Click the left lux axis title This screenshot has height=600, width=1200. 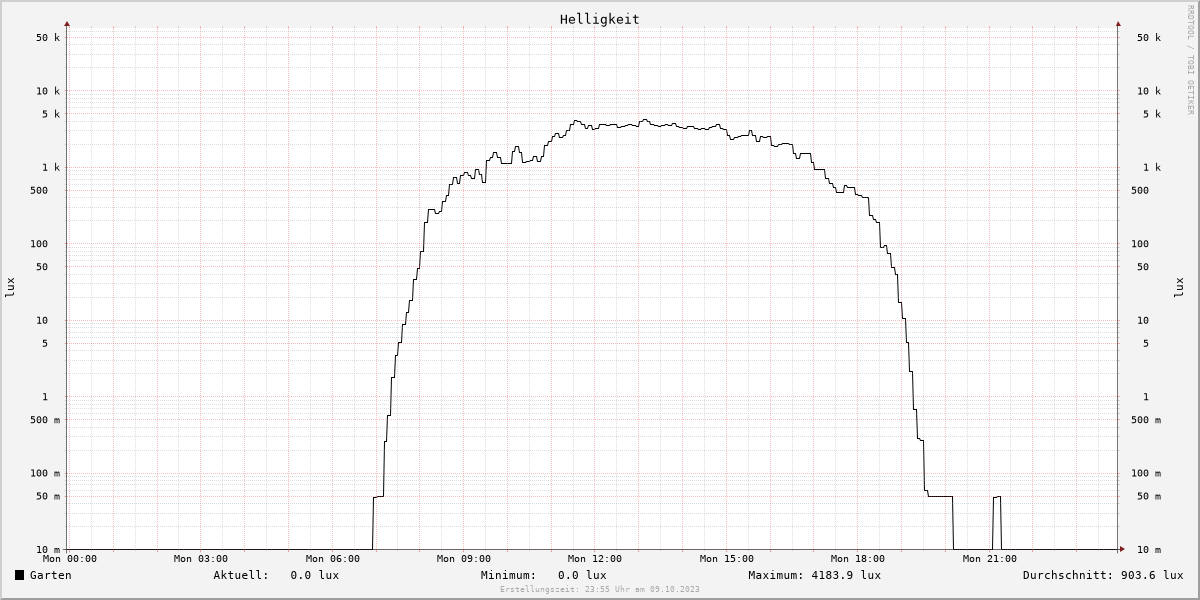10,287
